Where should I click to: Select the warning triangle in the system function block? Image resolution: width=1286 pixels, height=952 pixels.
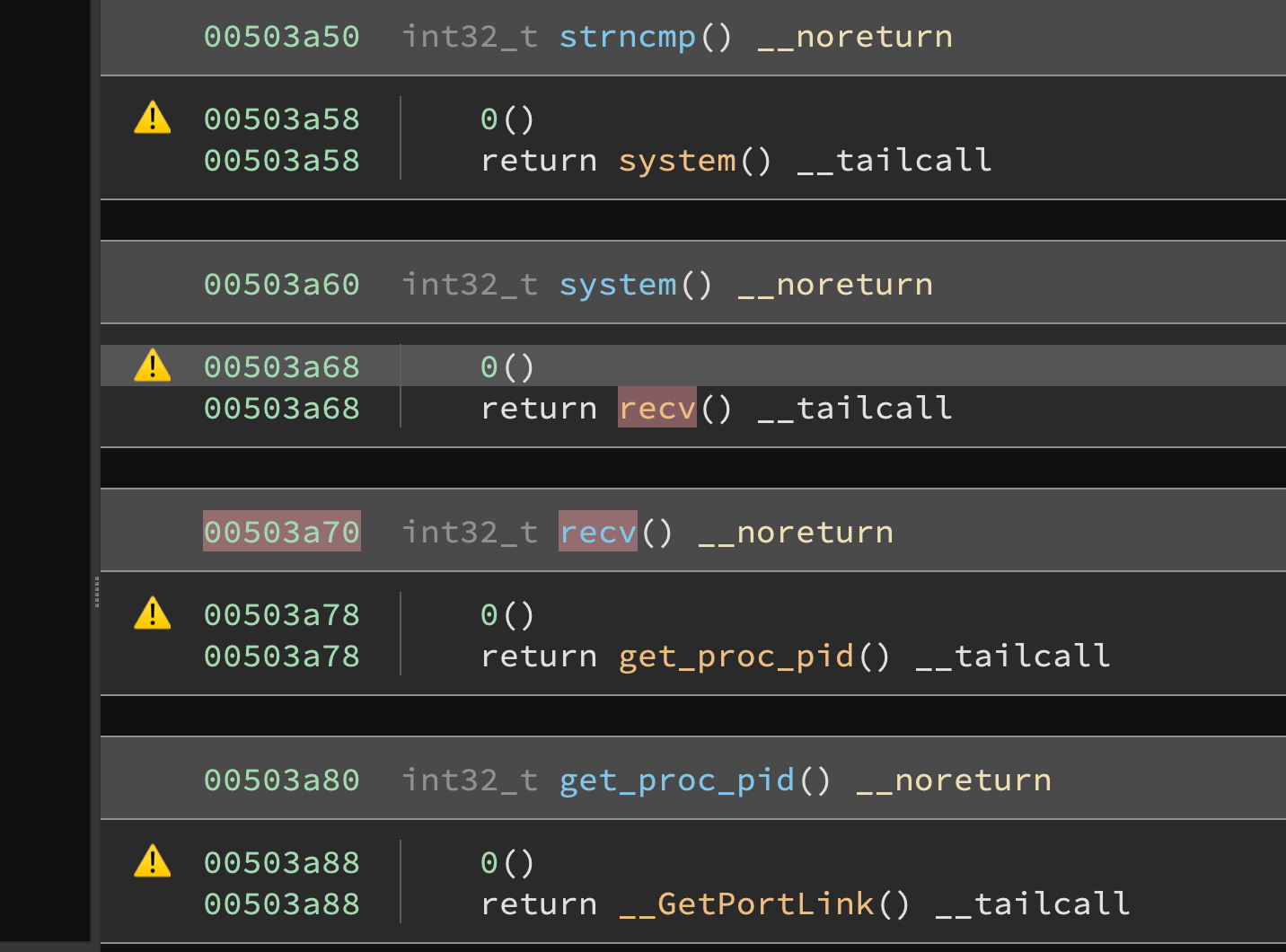[x=152, y=366]
